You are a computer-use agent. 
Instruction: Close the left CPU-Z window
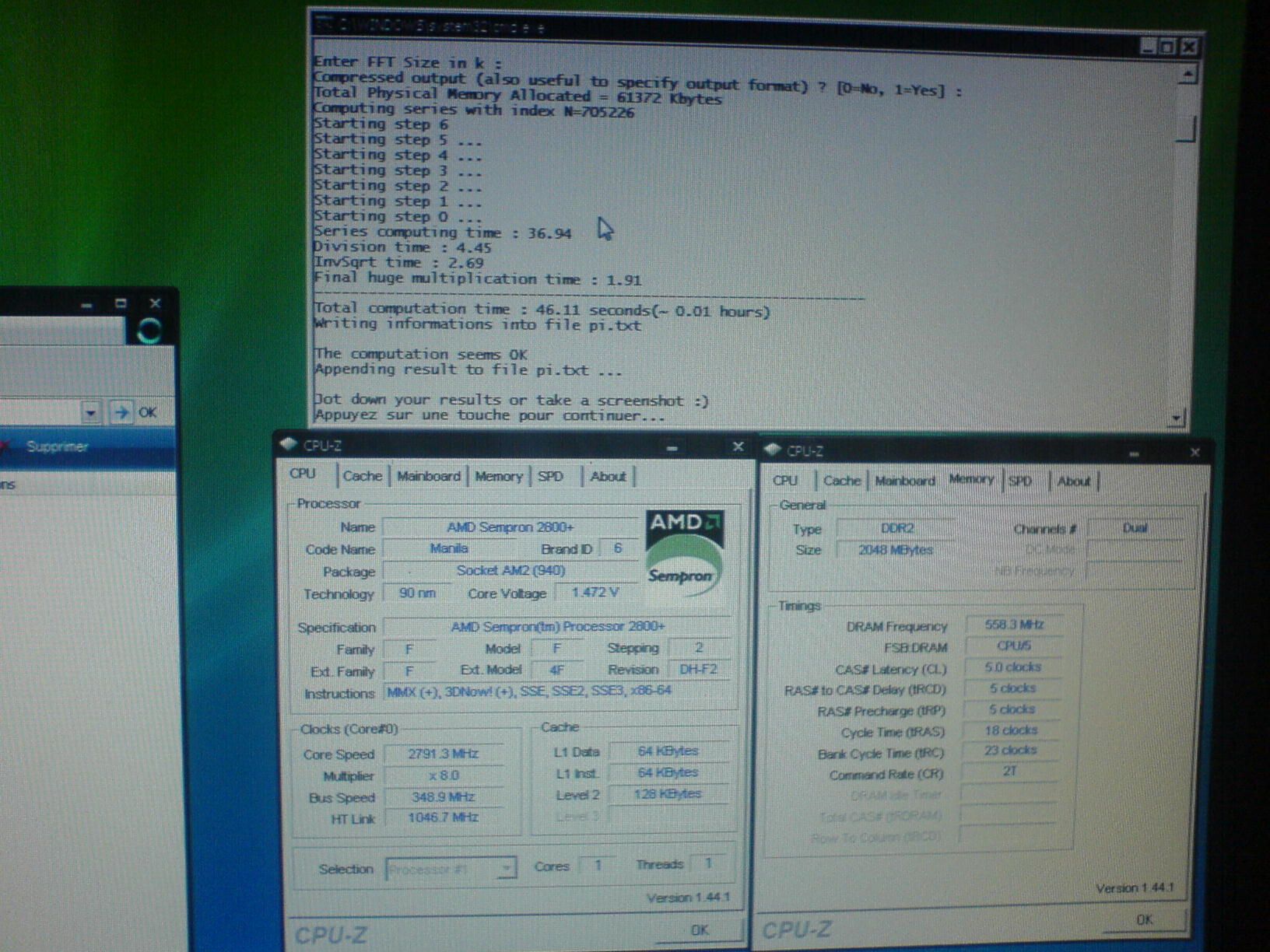click(738, 446)
